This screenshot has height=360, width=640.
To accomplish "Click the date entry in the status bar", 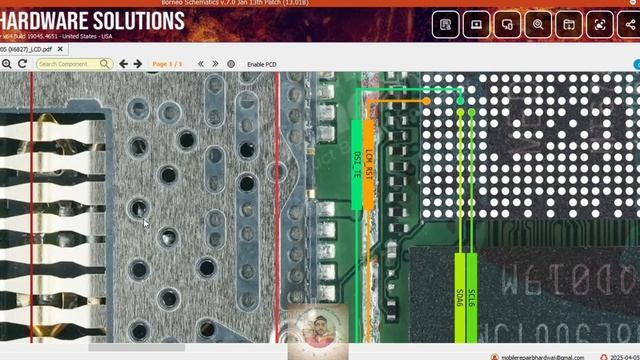I will (624, 357).
